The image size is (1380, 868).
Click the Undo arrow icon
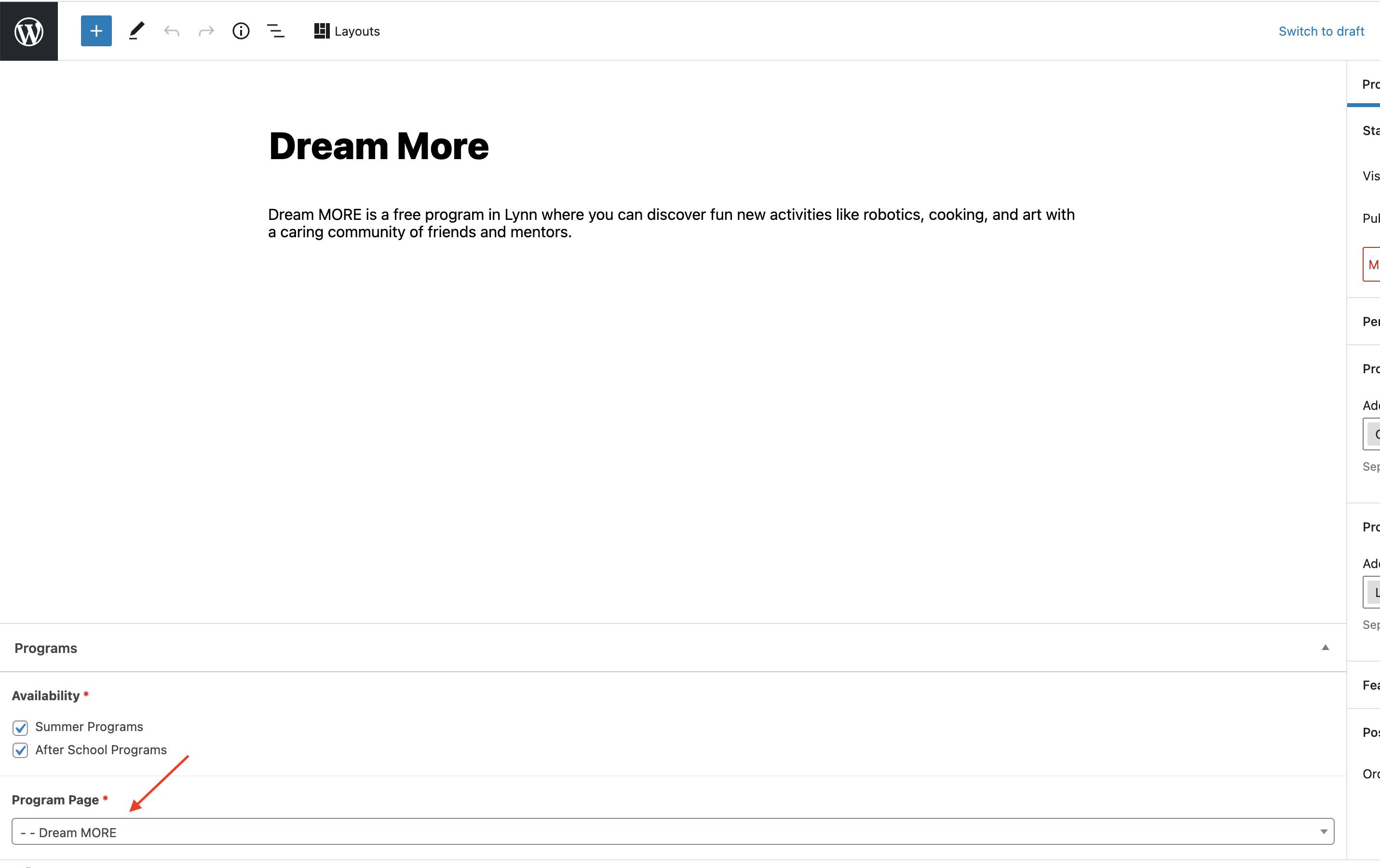click(x=171, y=31)
